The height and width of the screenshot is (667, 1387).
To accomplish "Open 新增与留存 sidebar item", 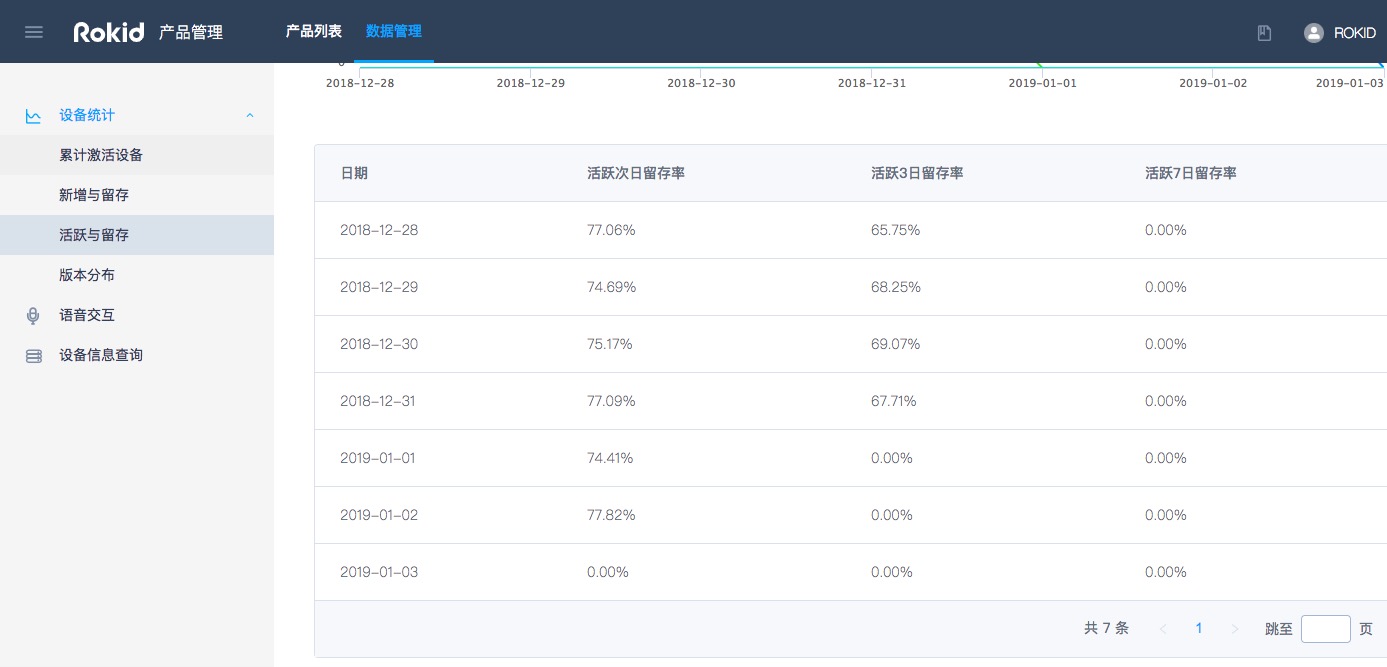I will [x=94, y=195].
